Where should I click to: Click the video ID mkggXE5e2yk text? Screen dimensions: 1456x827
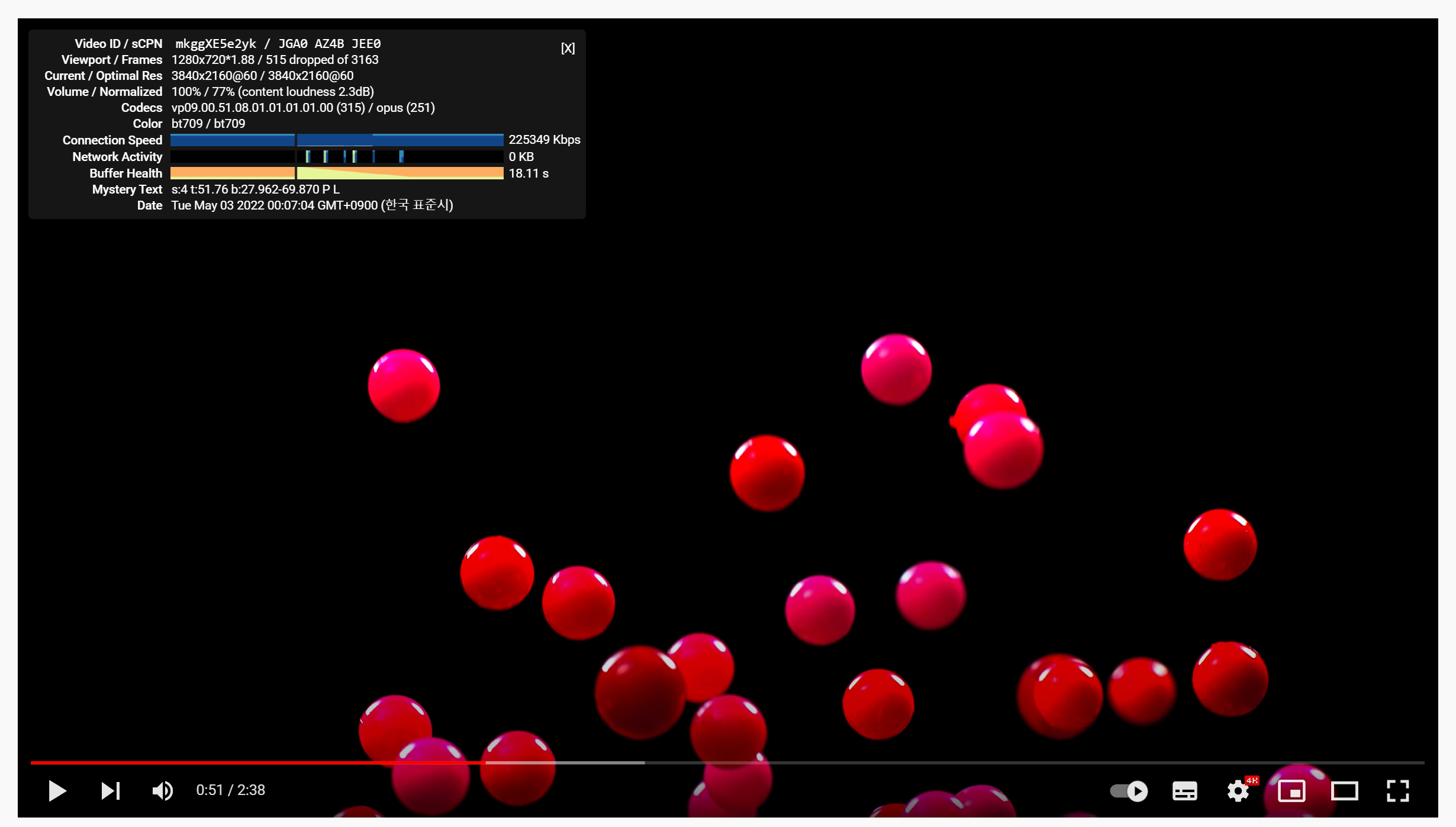216,44
